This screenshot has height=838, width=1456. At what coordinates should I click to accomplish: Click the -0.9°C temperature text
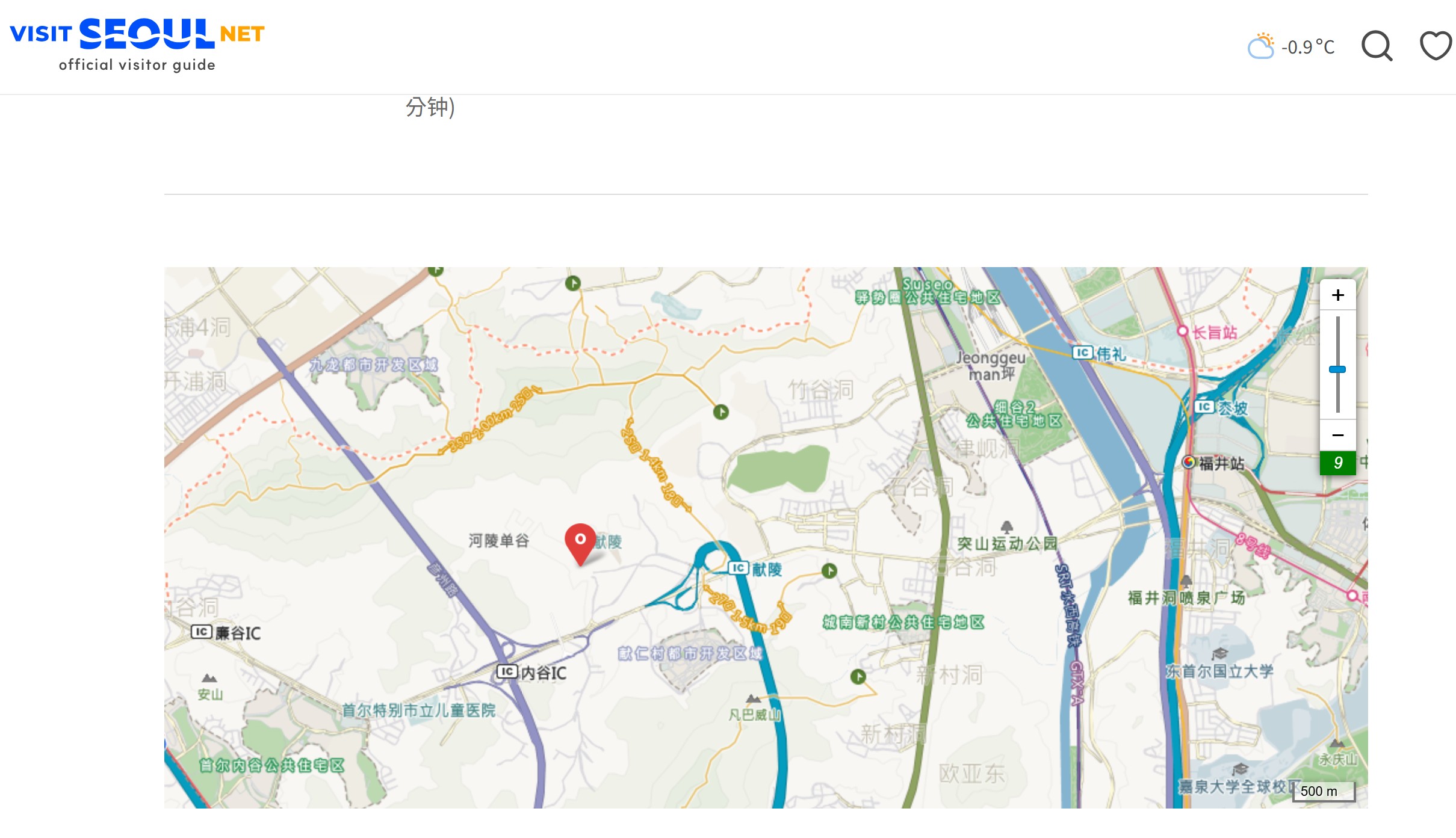click(x=1308, y=47)
